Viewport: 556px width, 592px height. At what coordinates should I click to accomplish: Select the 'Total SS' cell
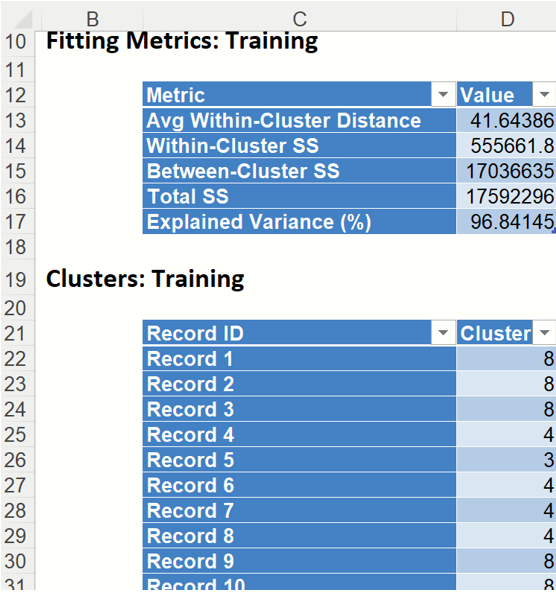point(299,196)
